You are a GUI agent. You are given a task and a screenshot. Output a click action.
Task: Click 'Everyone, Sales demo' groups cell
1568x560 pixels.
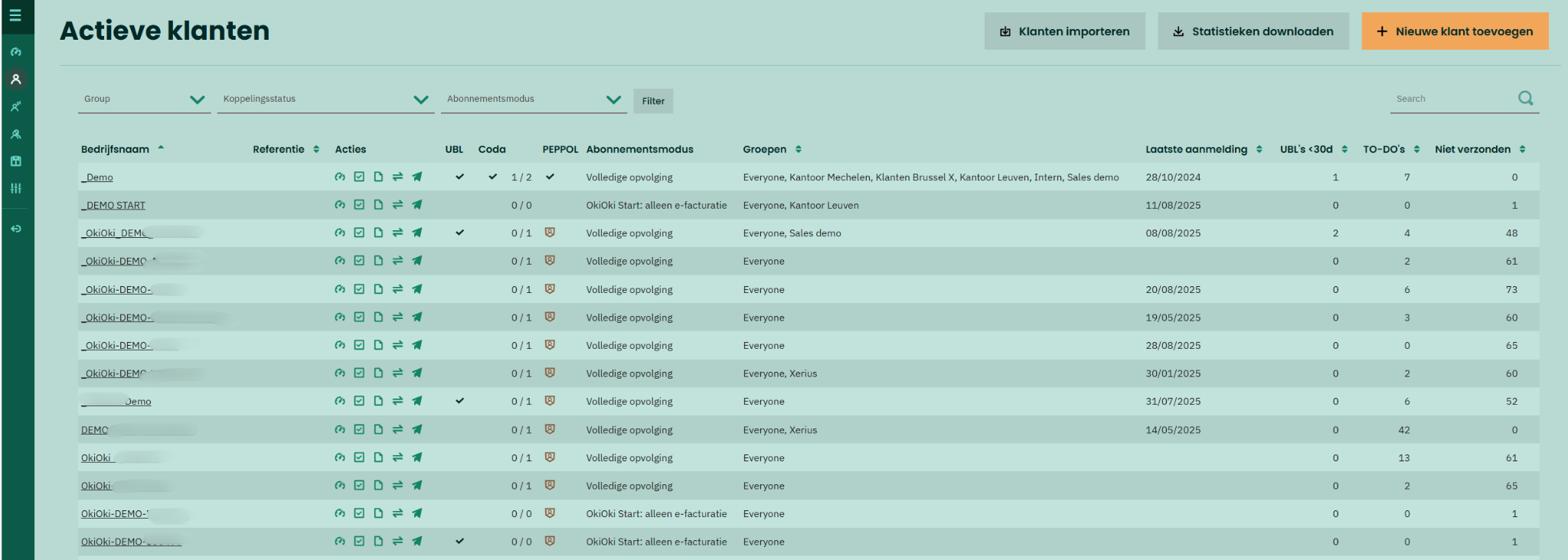click(x=792, y=233)
